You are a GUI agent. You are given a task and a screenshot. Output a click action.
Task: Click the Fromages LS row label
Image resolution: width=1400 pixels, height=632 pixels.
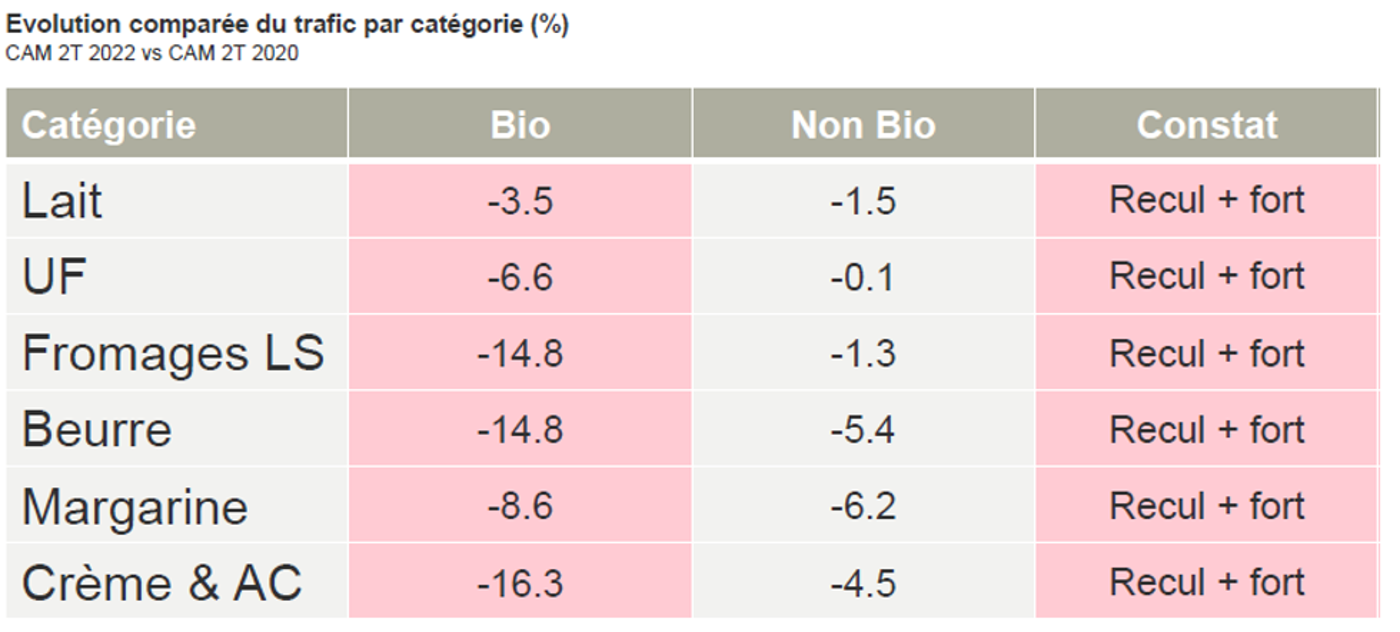point(173,354)
